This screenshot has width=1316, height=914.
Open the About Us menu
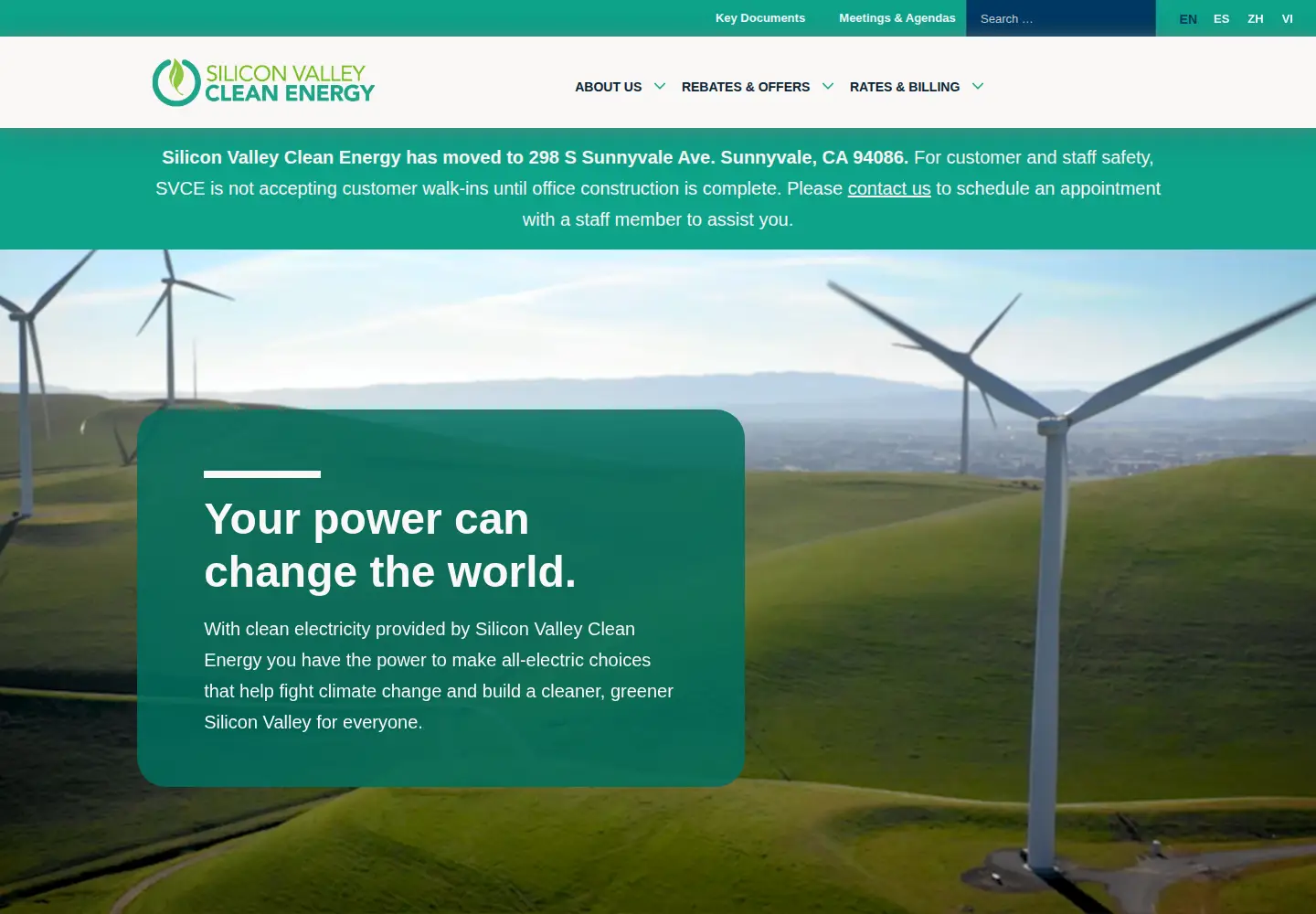(609, 87)
